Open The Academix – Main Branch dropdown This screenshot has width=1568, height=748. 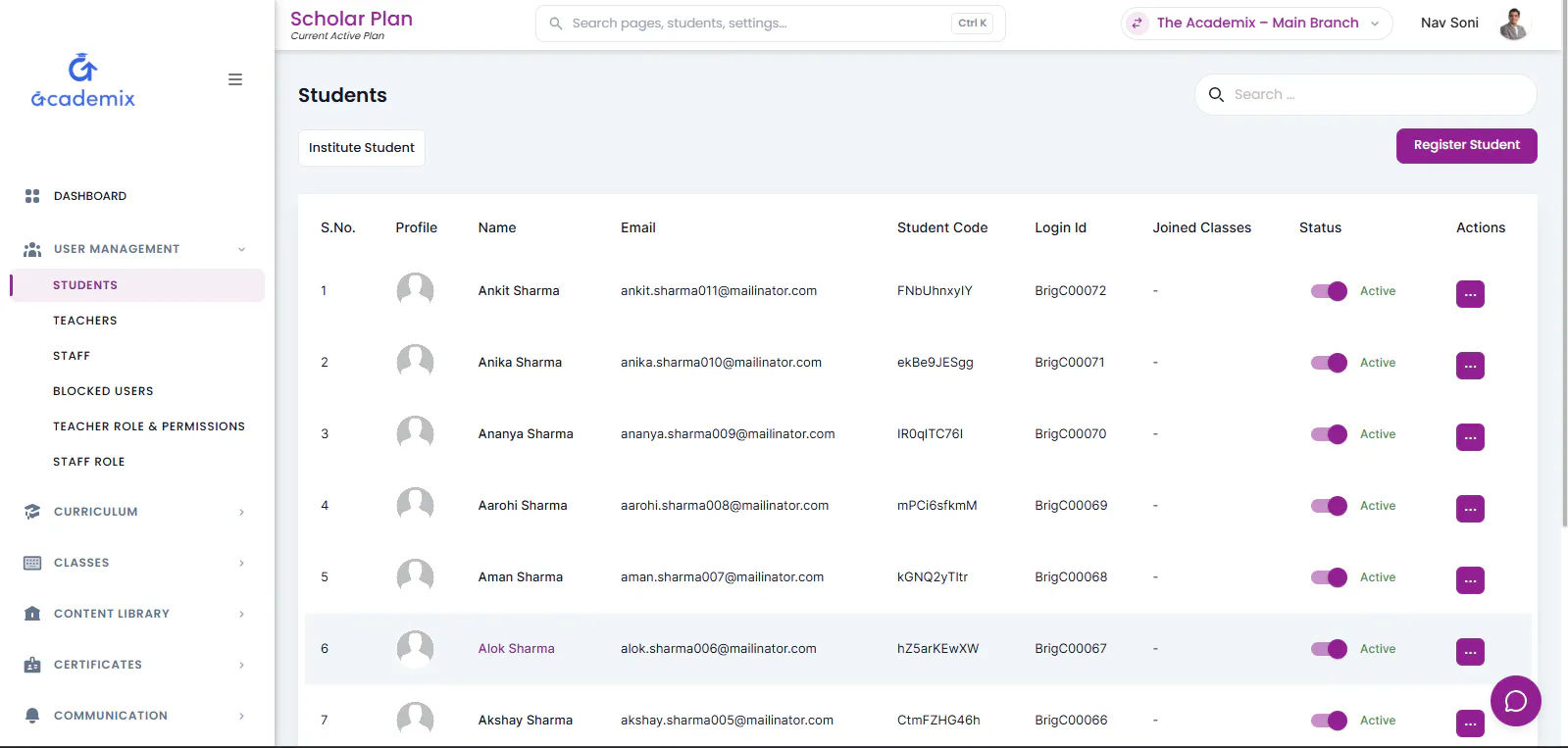point(1257,24)
